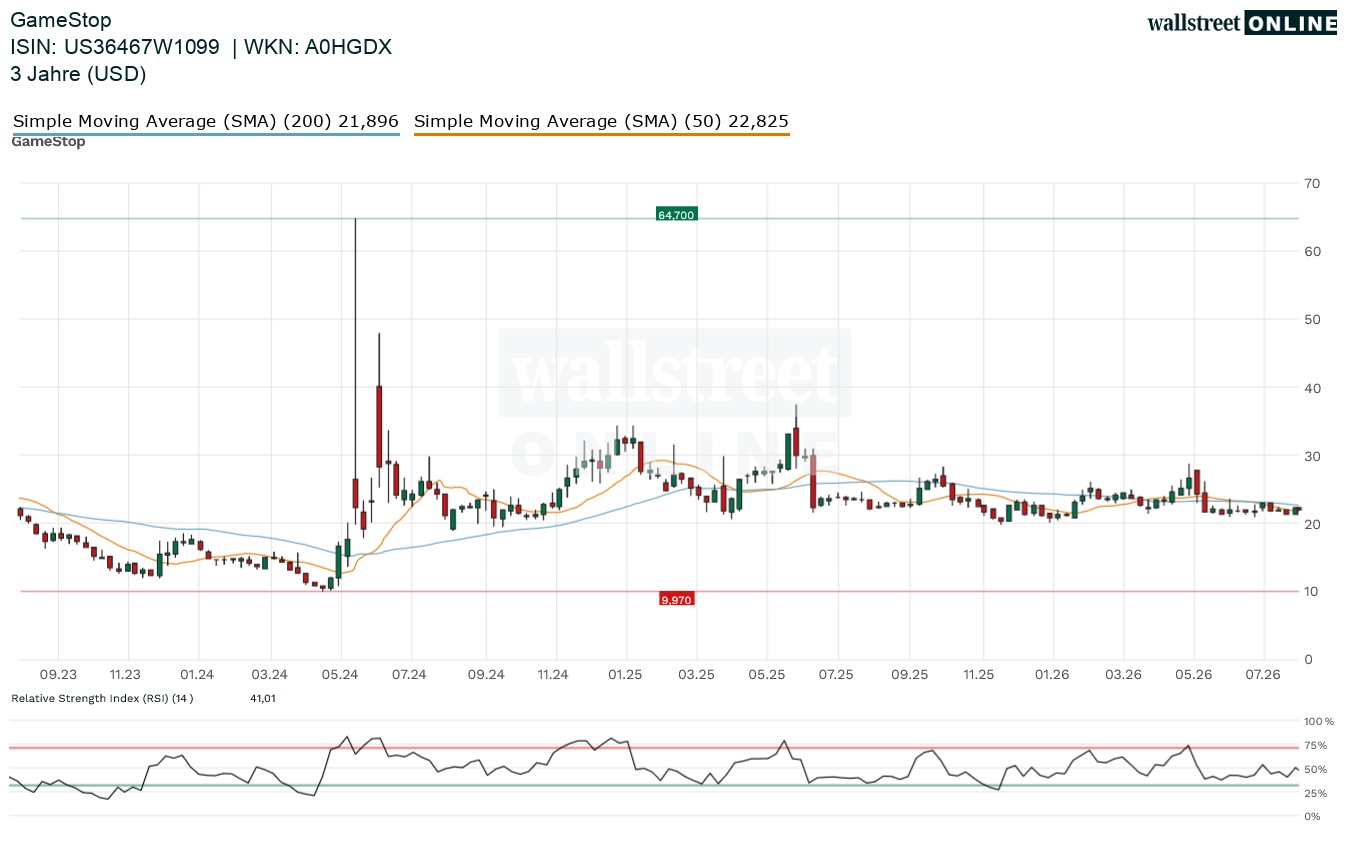Click the 03.26 date axis label
Screen dimensions: 1349x843
(x=1123, y=675)
